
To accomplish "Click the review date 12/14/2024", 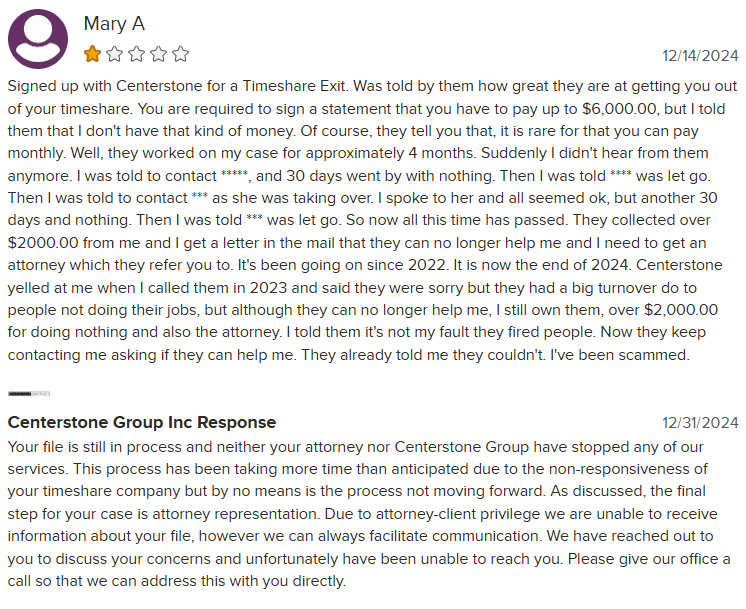I will (x=700, y=56).
